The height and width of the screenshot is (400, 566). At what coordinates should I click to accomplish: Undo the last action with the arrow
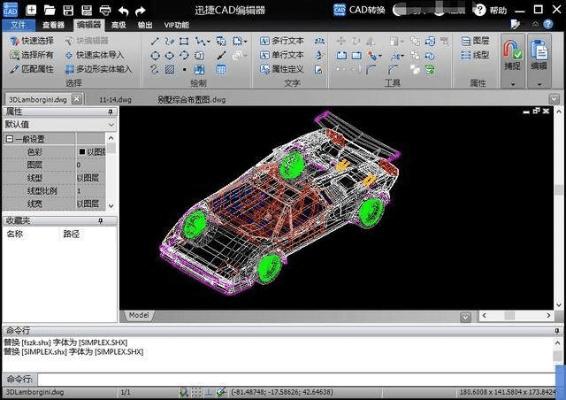(x=123, y=11)
